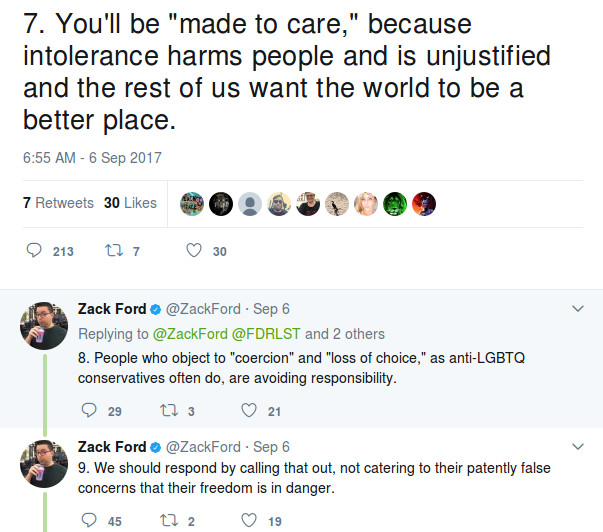Like tweet 9 with 19 likes
This screenshot has width=603, height=532.
tap(249, 520)
